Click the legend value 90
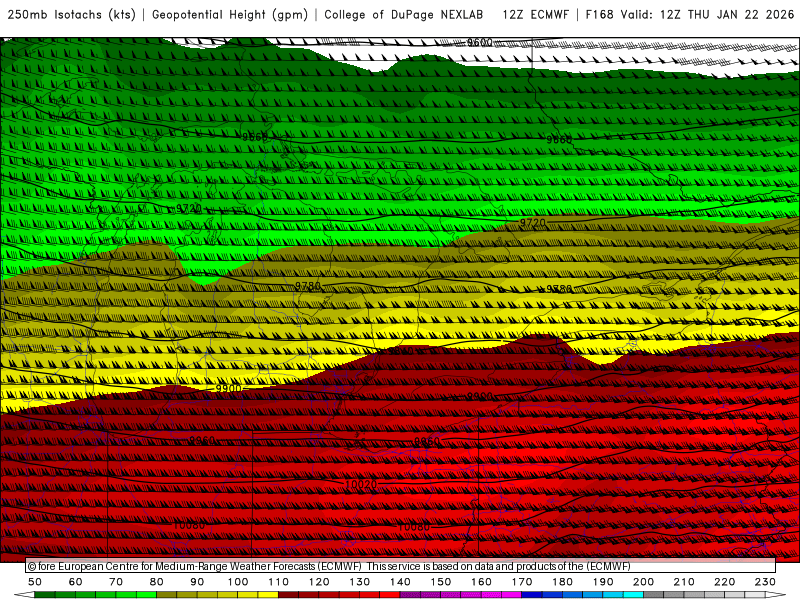The height and width of the screenshot is (600, 800). click(x=197, y=582)
